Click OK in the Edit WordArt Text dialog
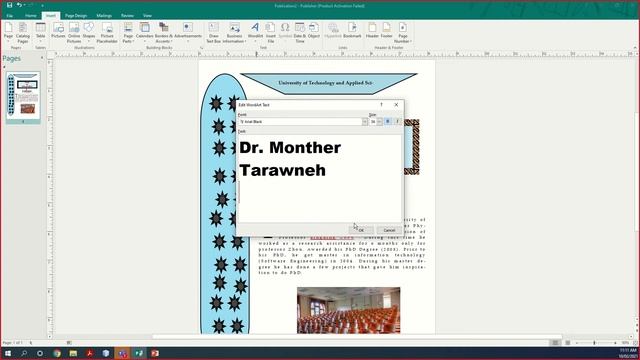This screenshot has width=640, height=360. tap(361, 230)
